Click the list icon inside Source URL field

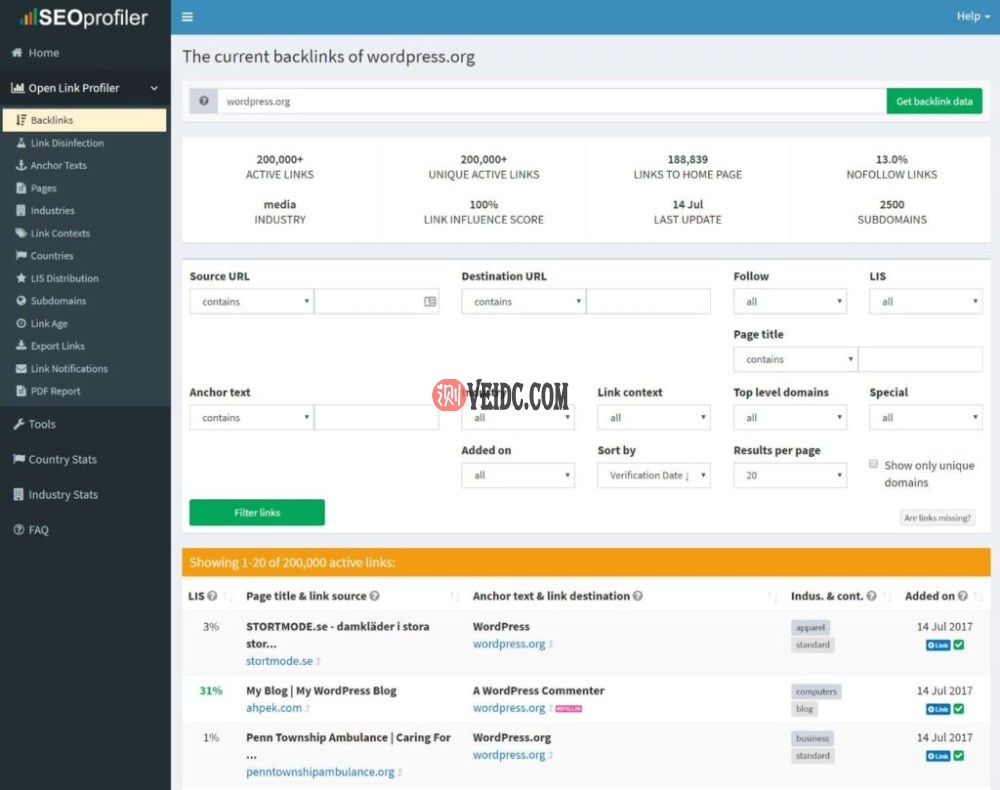[x=430, y=301]
